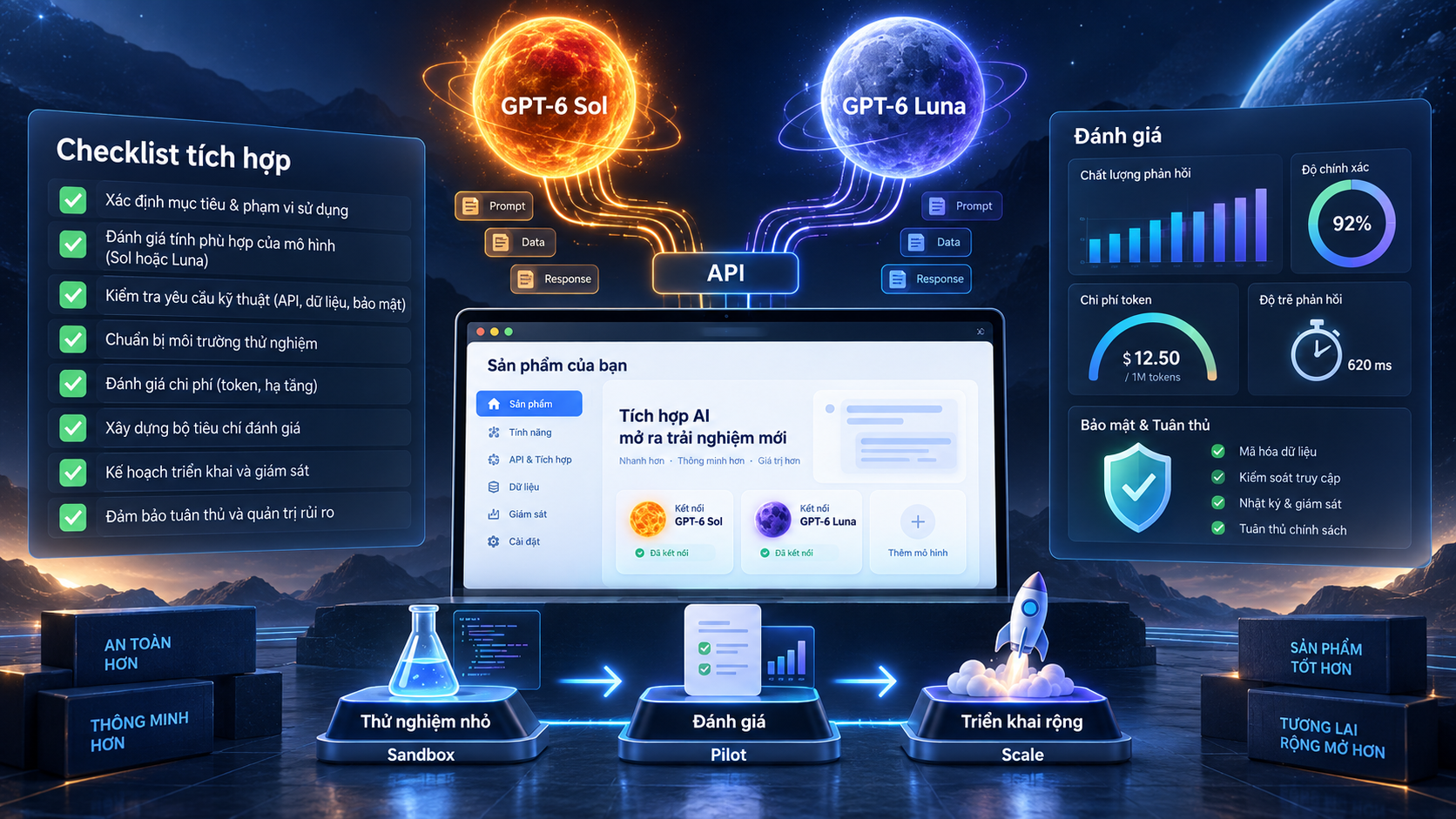1456x819 pixels.
Task: Click the orange Response tag near Sol
Action: 555,279
